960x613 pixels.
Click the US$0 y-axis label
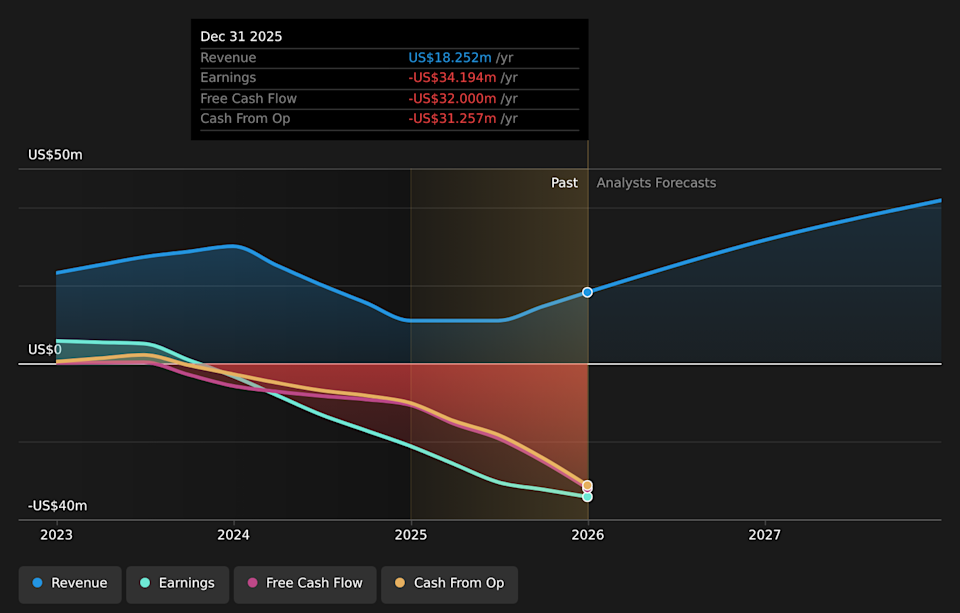[45, 350]
